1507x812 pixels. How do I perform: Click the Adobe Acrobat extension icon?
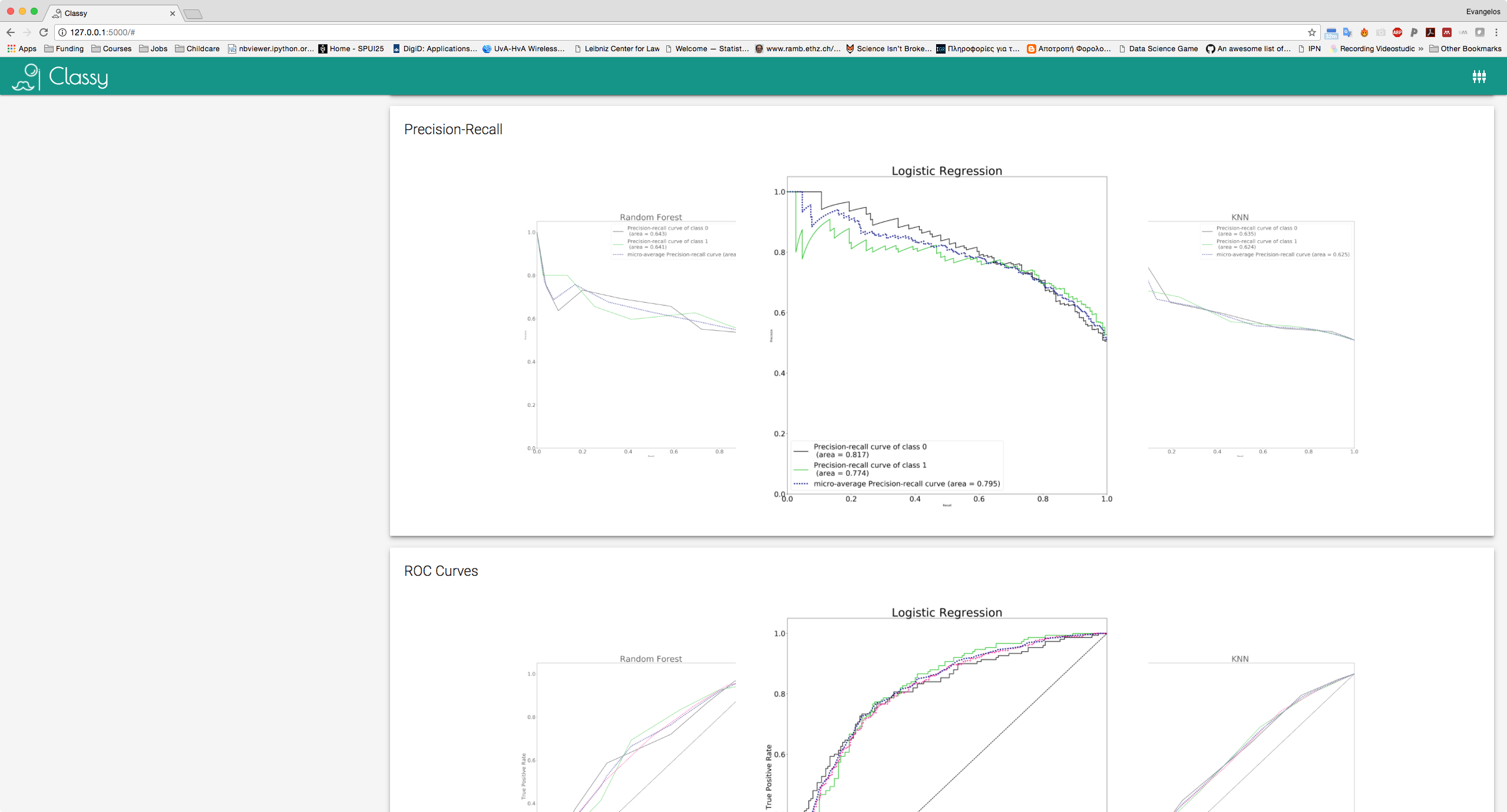click(x=1430, y=32)
